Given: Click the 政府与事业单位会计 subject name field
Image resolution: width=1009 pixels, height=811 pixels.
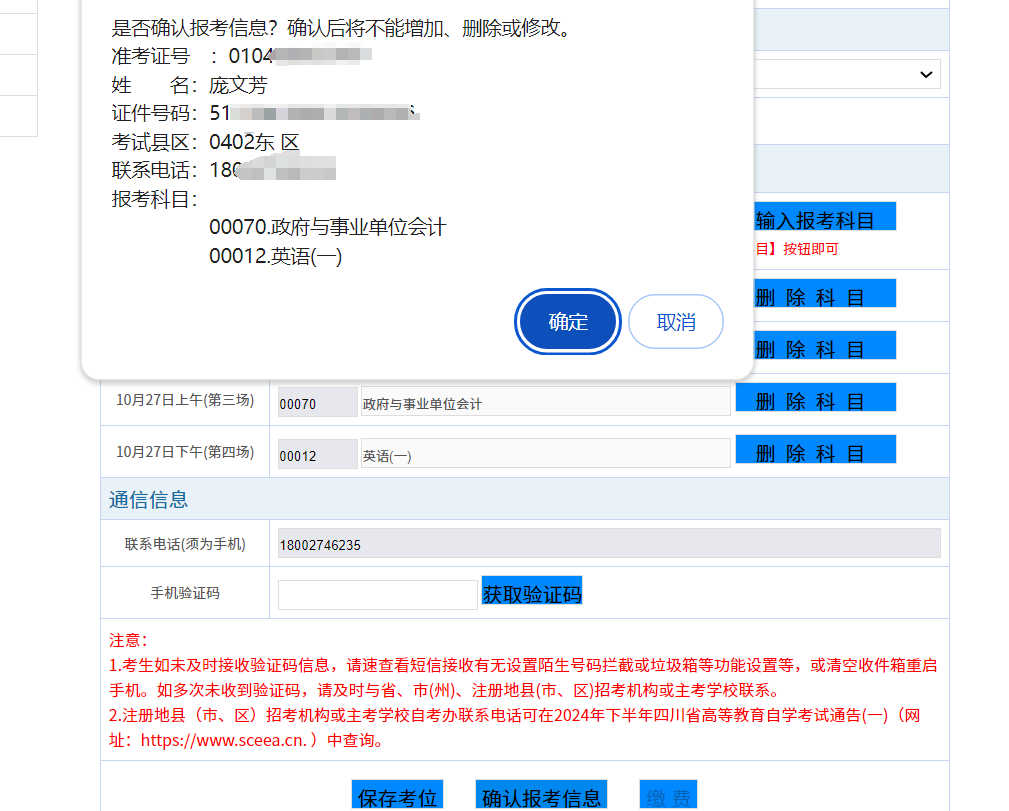Looking at the screenshot, I should tap(545, 403).
